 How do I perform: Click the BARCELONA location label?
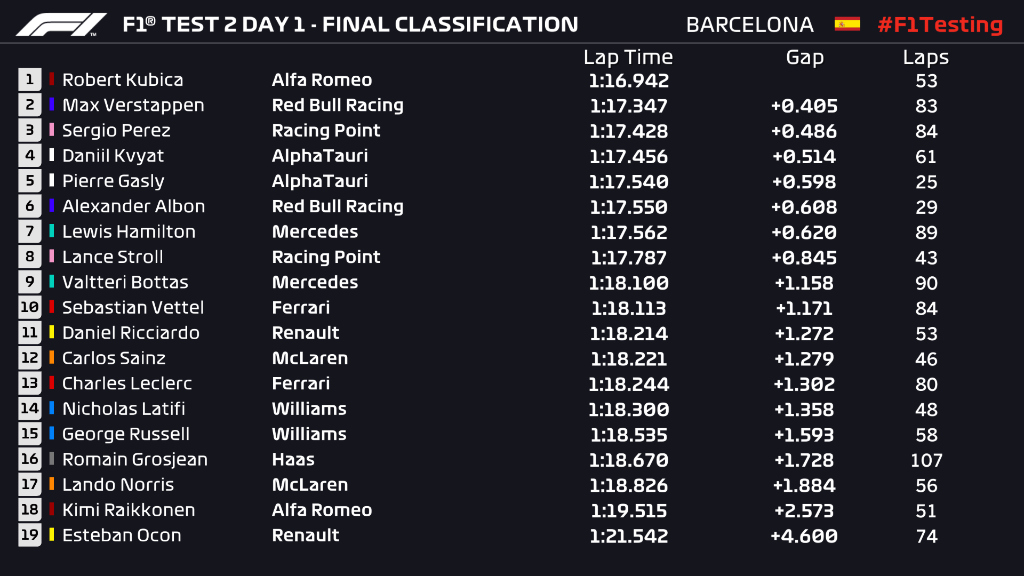click(750, 25)
